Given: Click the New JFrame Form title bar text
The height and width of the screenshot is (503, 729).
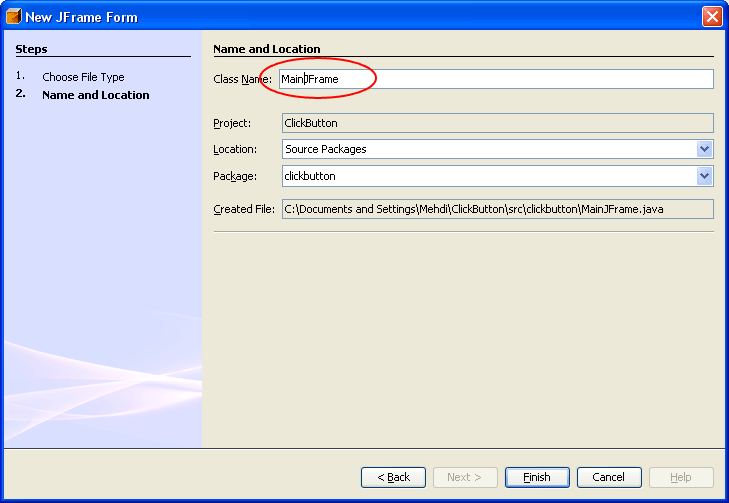Looking at the screenshot, I should (x=82, y=17).
